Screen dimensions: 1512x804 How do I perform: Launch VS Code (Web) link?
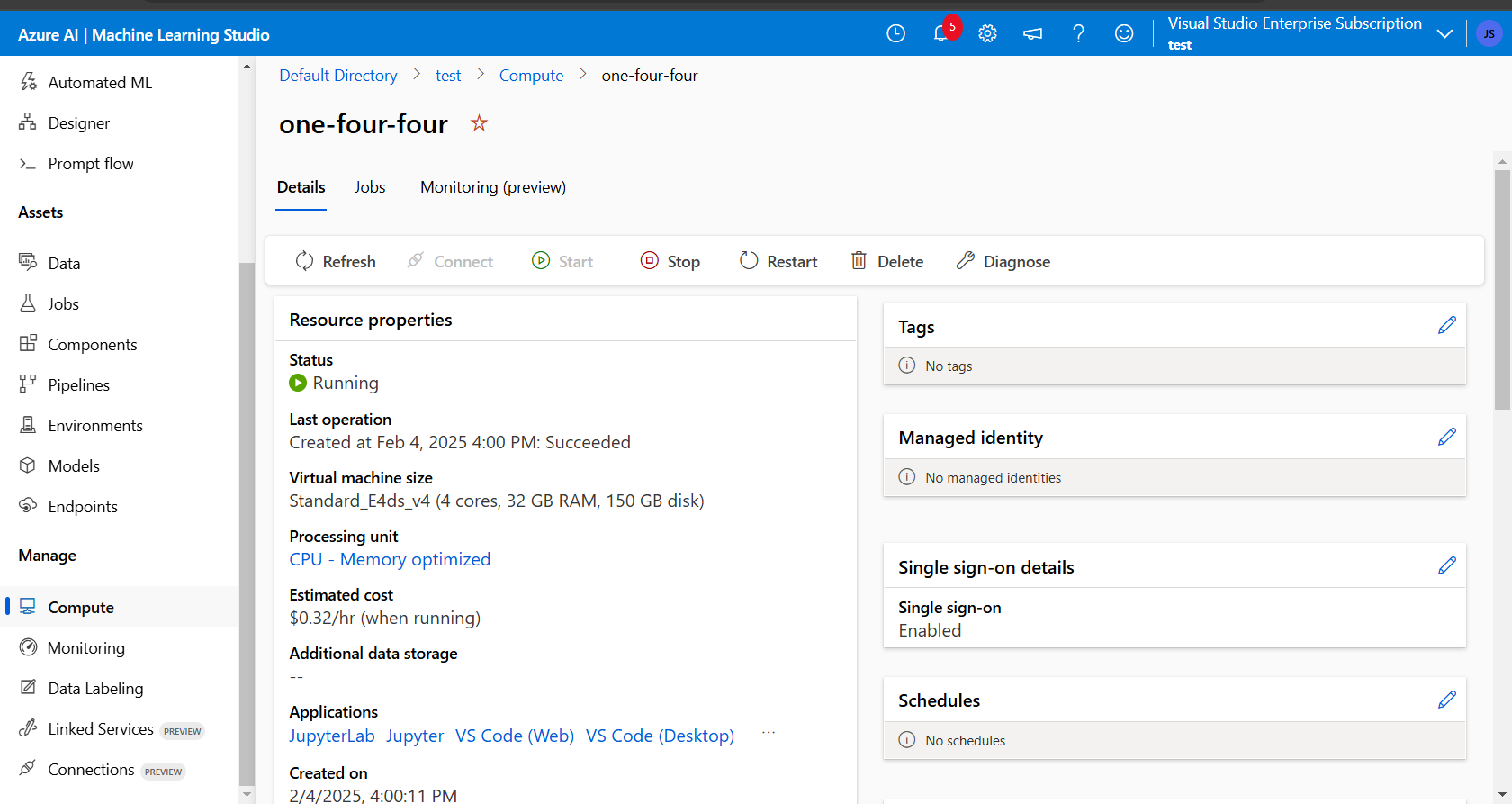point(515,736)
